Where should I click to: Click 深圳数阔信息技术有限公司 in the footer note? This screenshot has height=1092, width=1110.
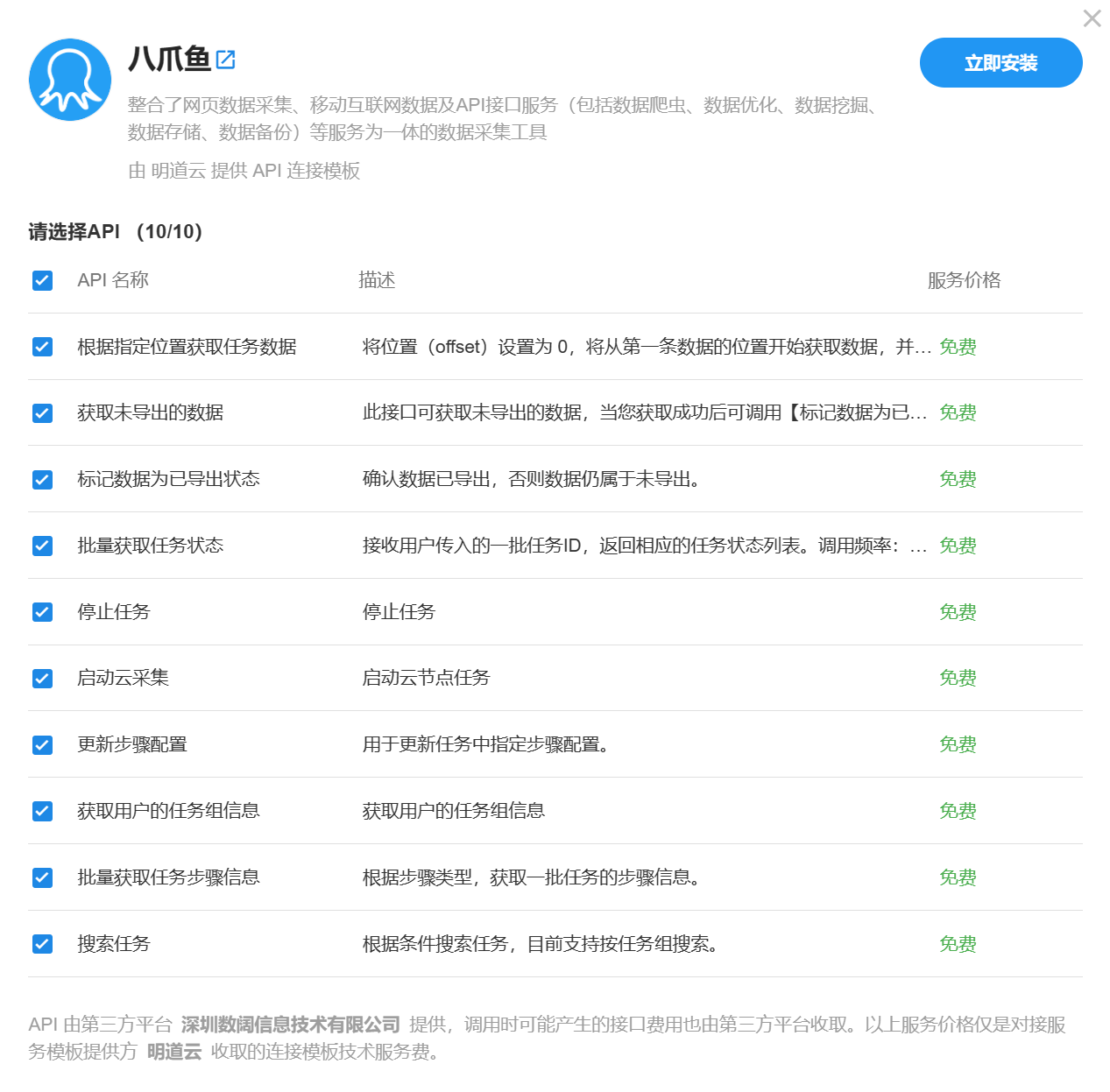click(x=291, y=1025)
